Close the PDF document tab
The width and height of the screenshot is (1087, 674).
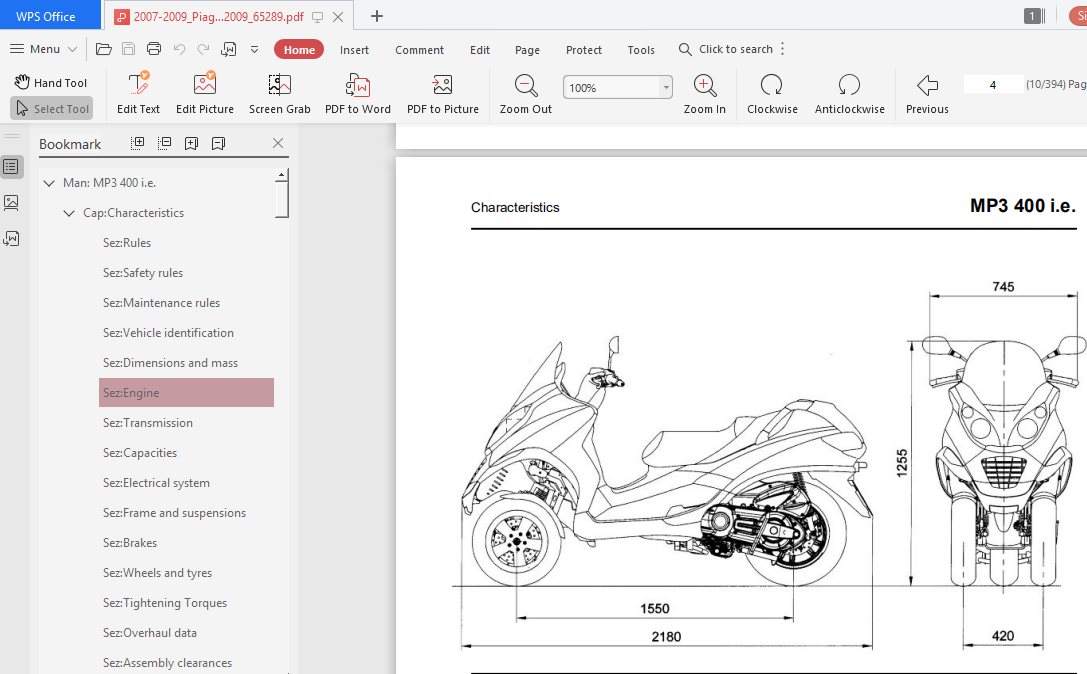[x=338, y=17]
